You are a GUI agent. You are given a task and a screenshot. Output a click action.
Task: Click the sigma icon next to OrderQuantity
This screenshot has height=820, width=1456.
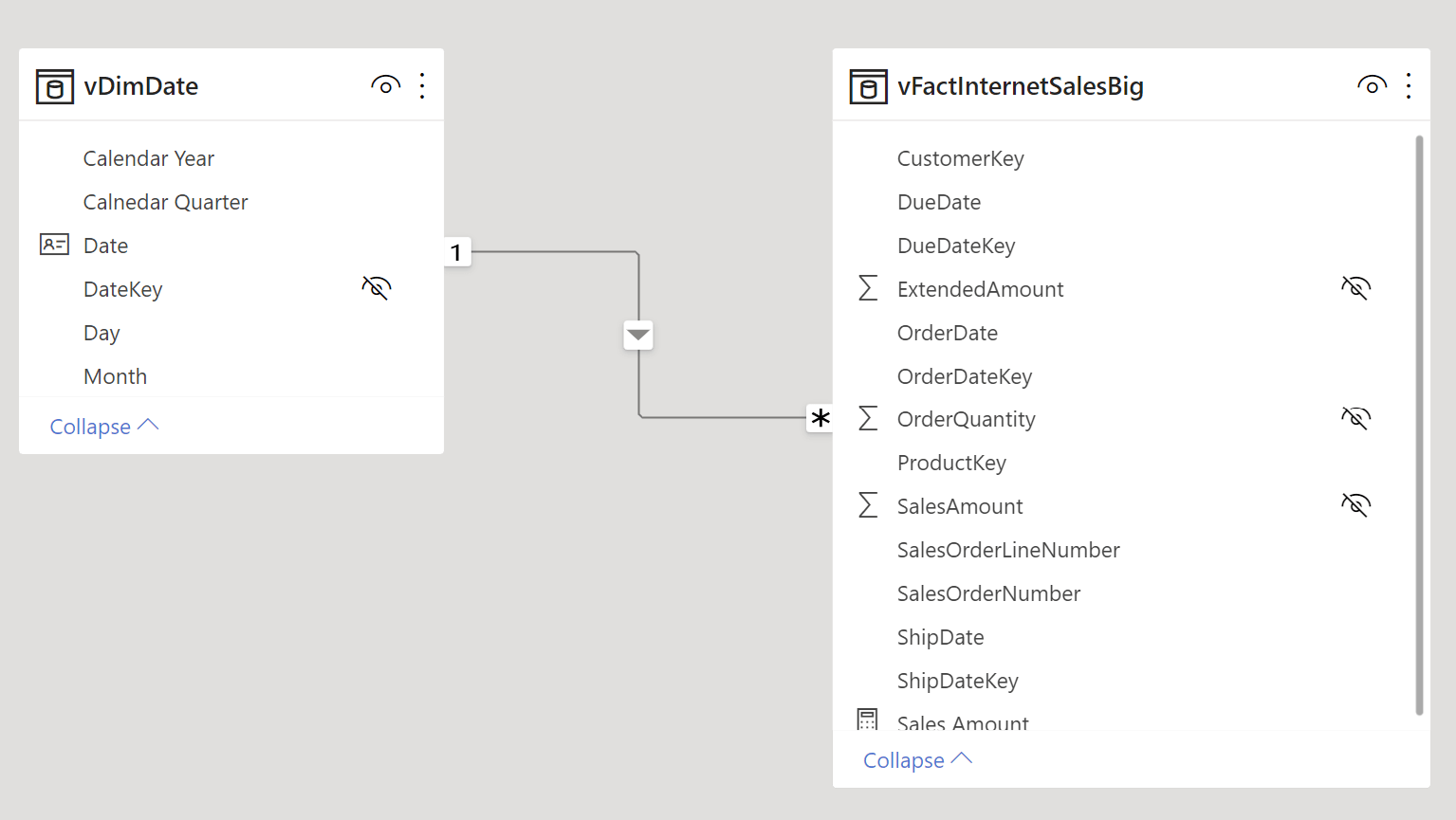click(868, 418)
